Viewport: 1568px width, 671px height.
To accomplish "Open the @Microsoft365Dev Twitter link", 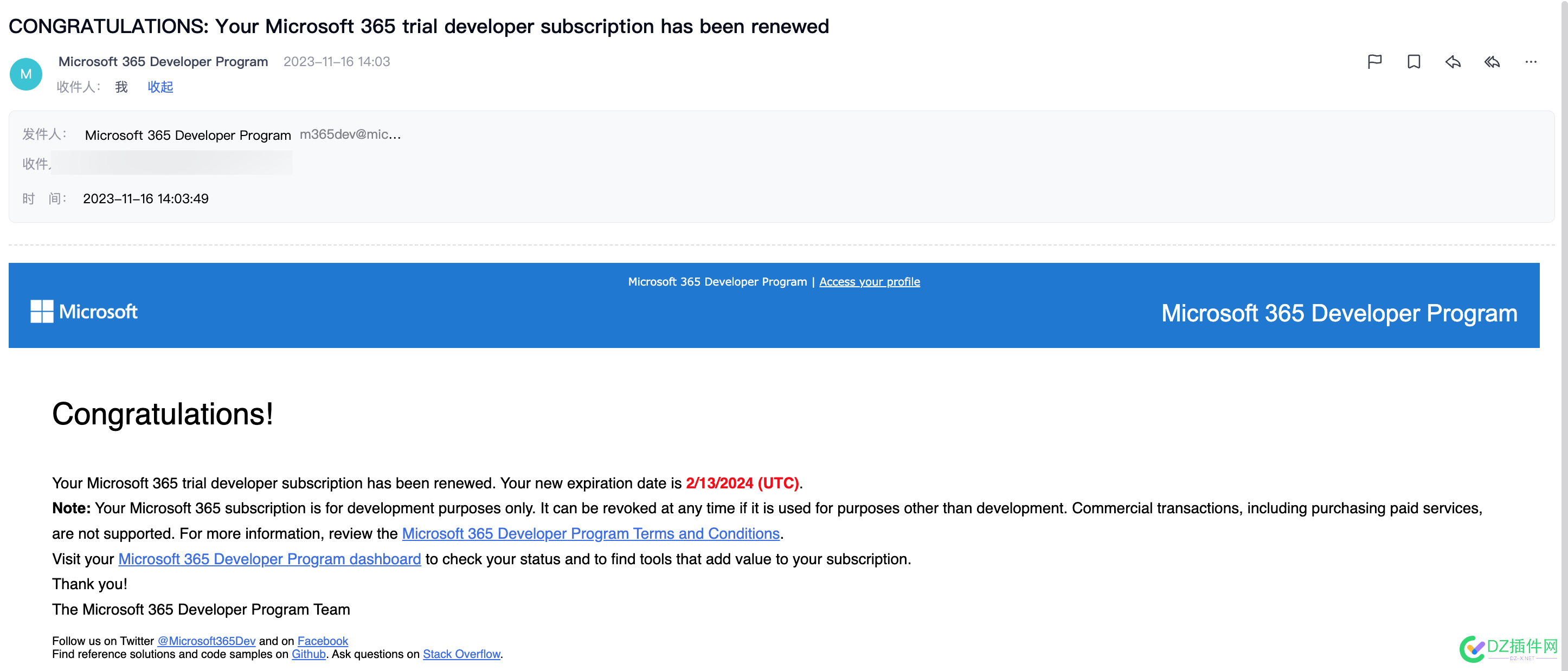I will [x=207, y=641].
